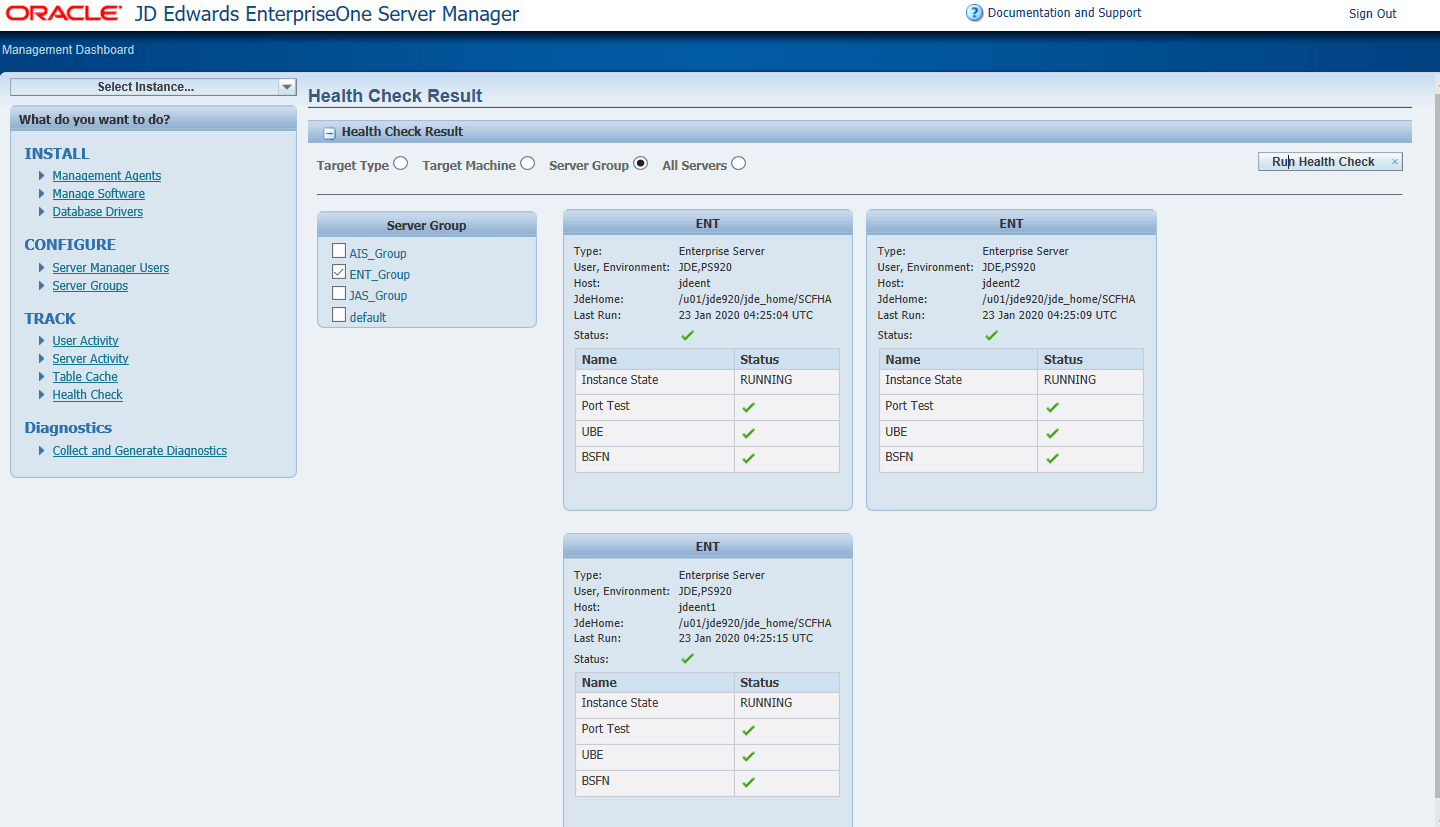The width and height of the screenshot is (1440, 827).
Task: Select the Target Type radio button
Action: pyautogui.click(x=400, y=163)
